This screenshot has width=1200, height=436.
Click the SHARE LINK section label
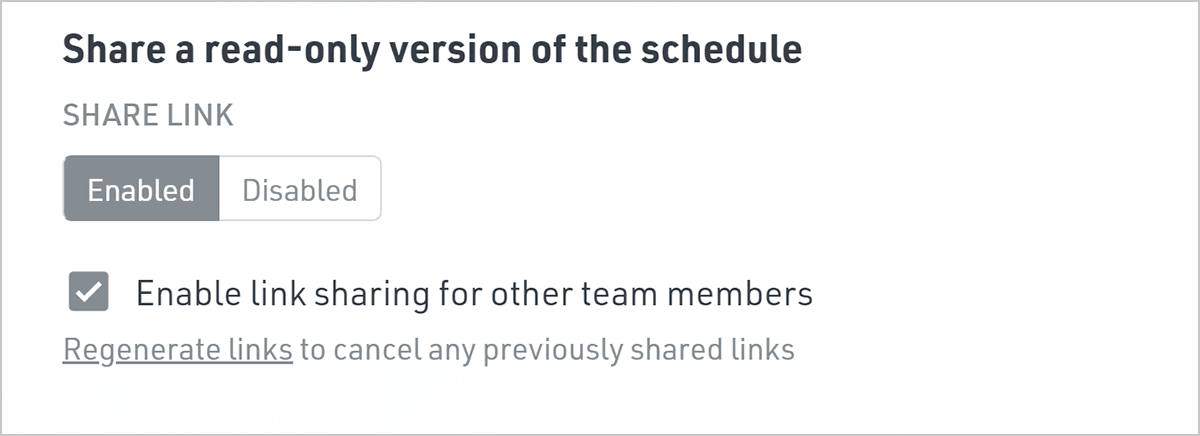pos(147,116)
